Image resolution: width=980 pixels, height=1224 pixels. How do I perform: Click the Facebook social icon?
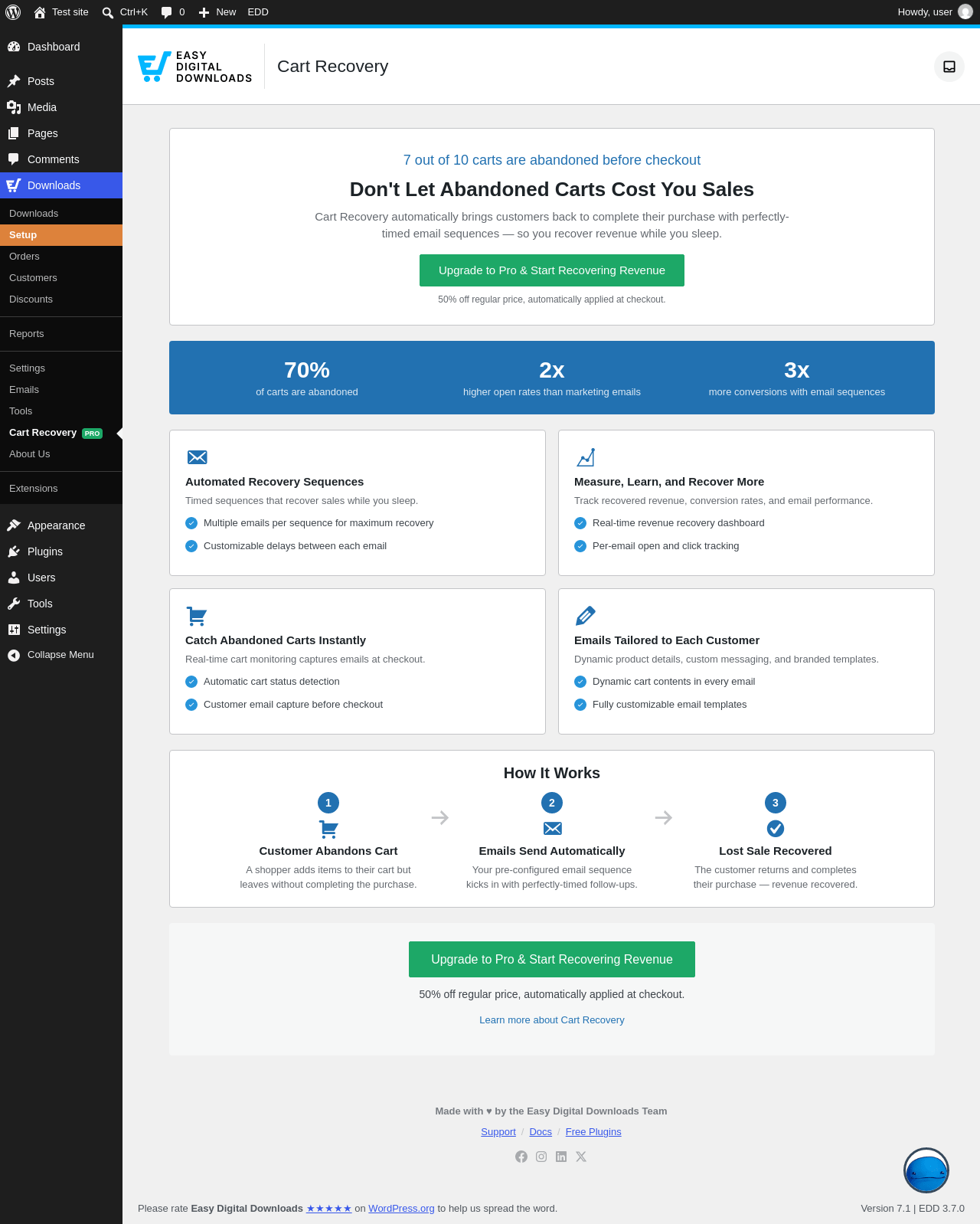click(521, 1157)
